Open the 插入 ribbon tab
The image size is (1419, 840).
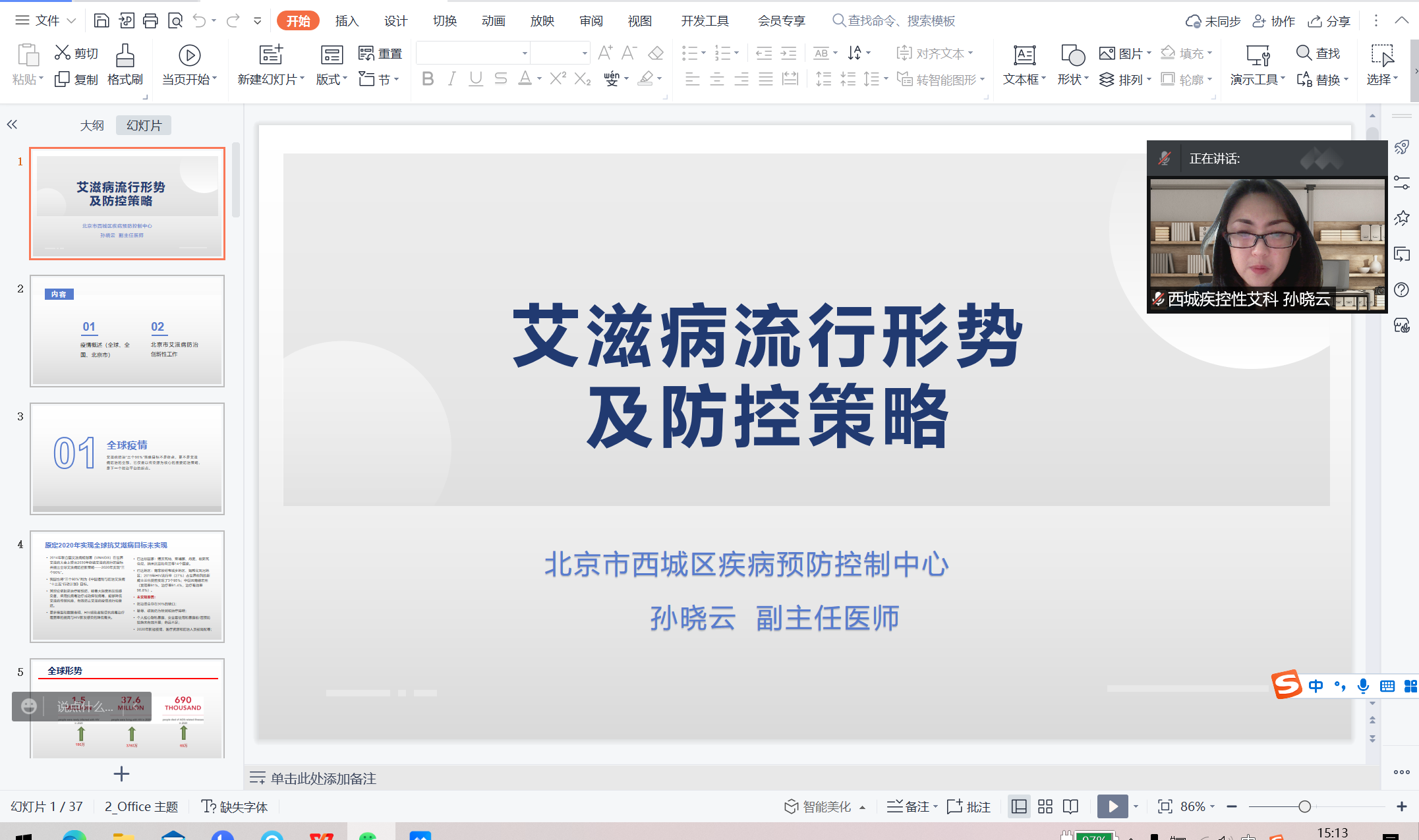point(347,21)
